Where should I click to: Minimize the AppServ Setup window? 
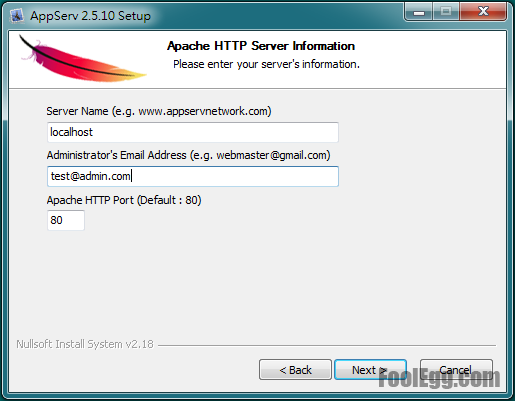419,12
